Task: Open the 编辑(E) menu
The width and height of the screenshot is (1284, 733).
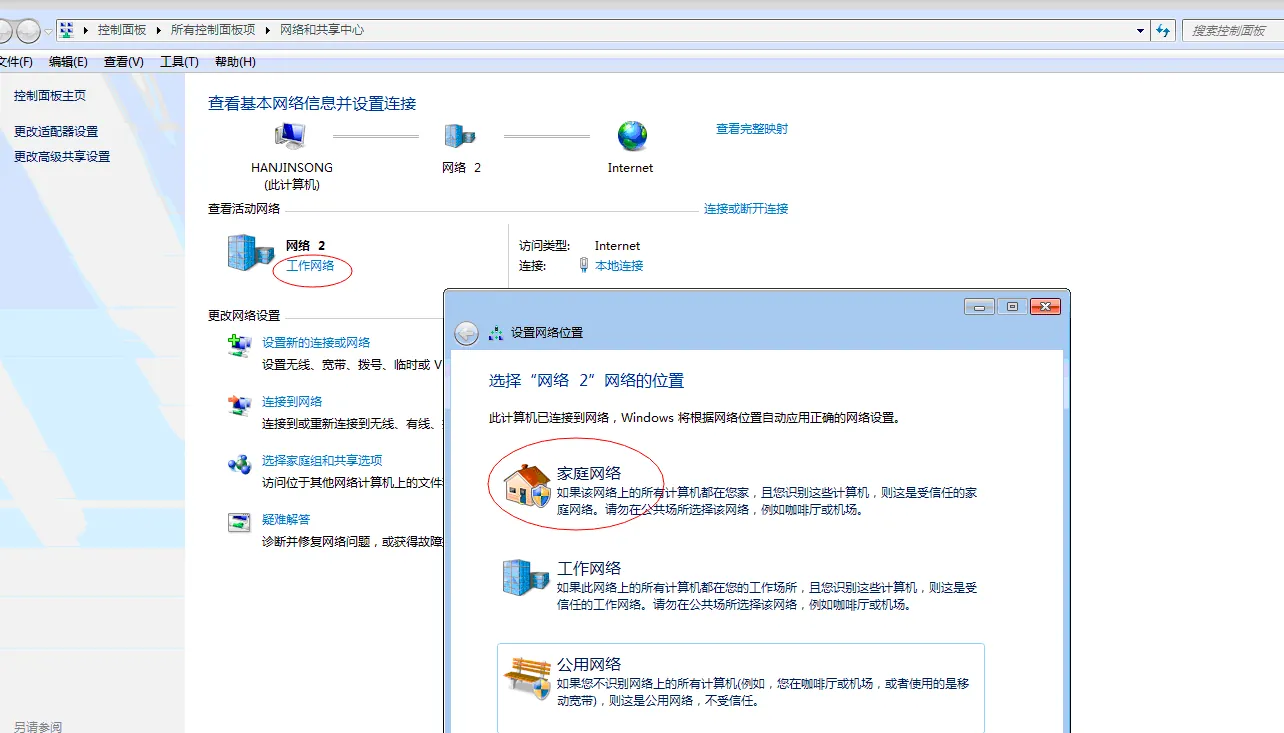Action: pos(68,62)
